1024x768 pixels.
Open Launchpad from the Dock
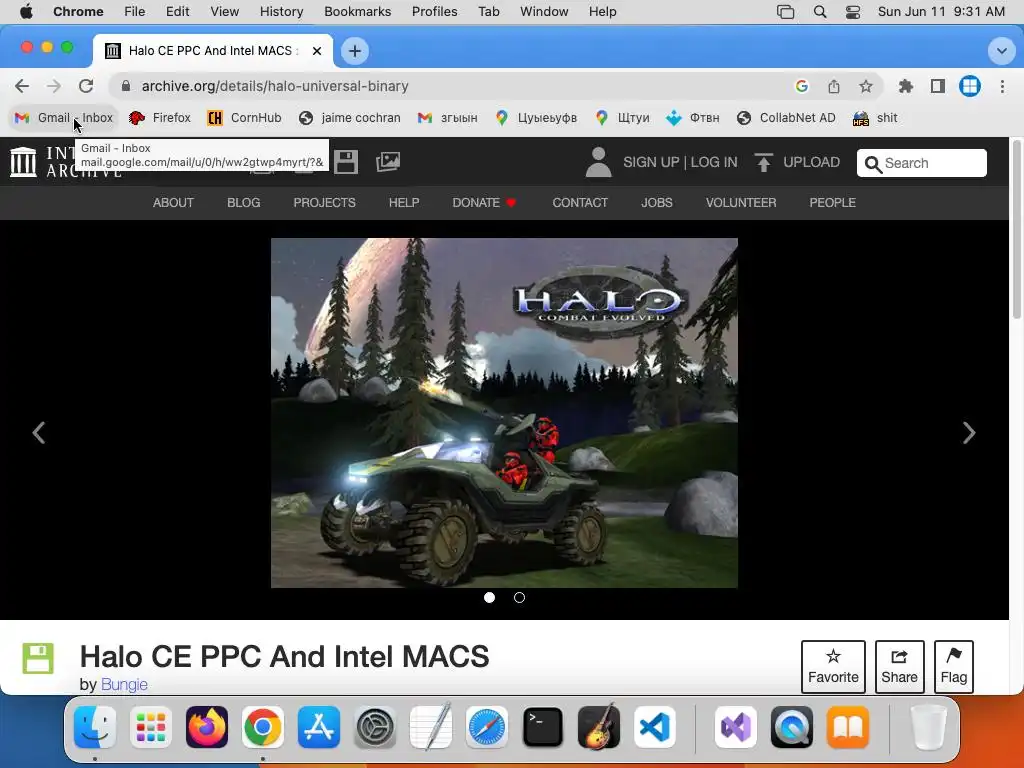pyautogui.click(x=151, y=727)
